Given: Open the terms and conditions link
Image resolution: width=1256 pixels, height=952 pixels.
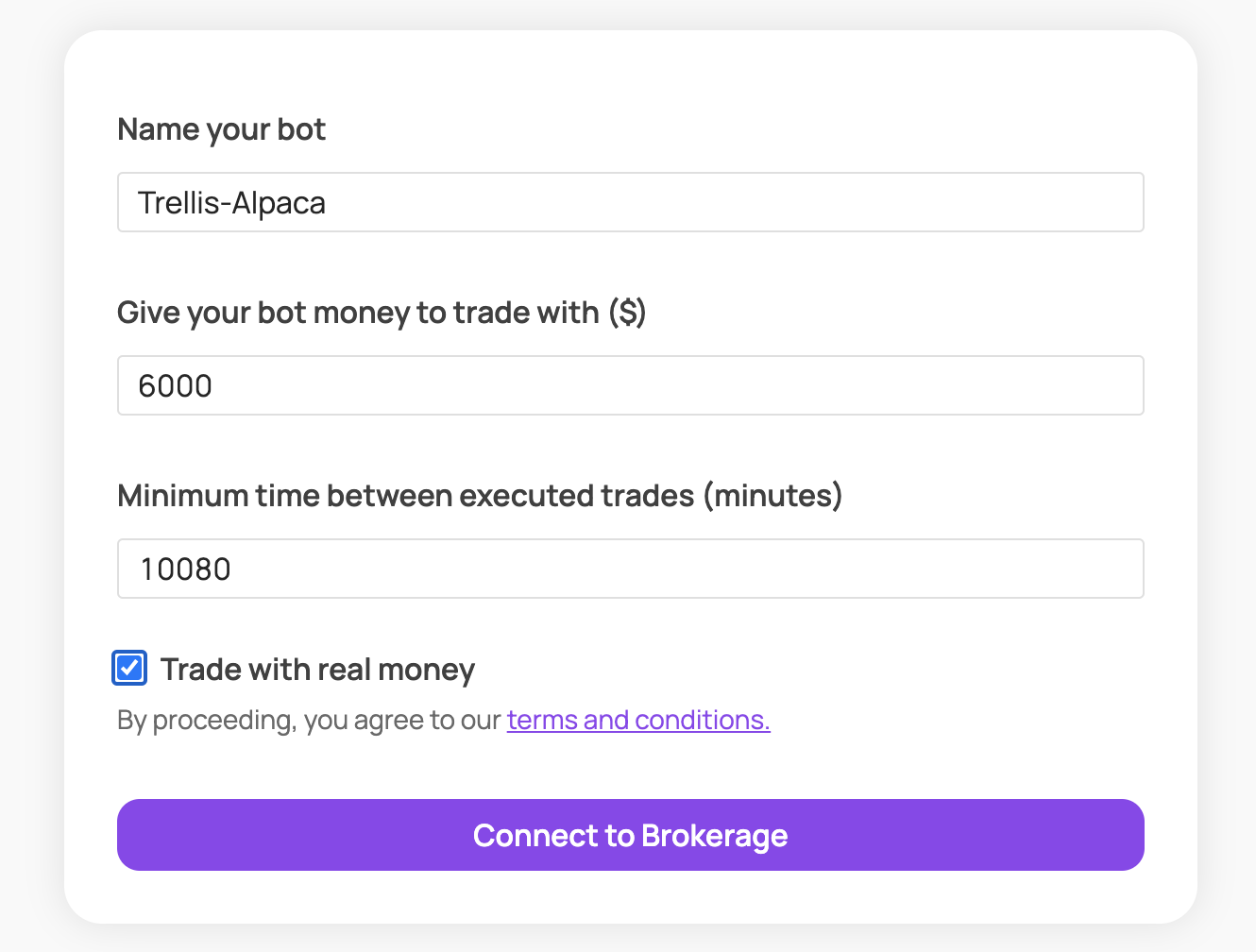Looking at the screenshot, I should click(x=638, y=720).
